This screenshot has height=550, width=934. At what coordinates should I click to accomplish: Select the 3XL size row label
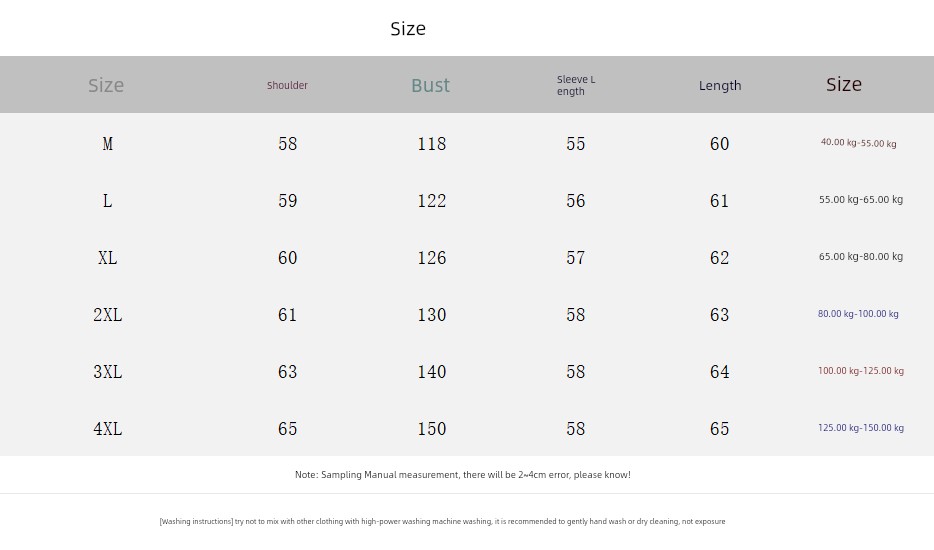[x=107, y=372]
